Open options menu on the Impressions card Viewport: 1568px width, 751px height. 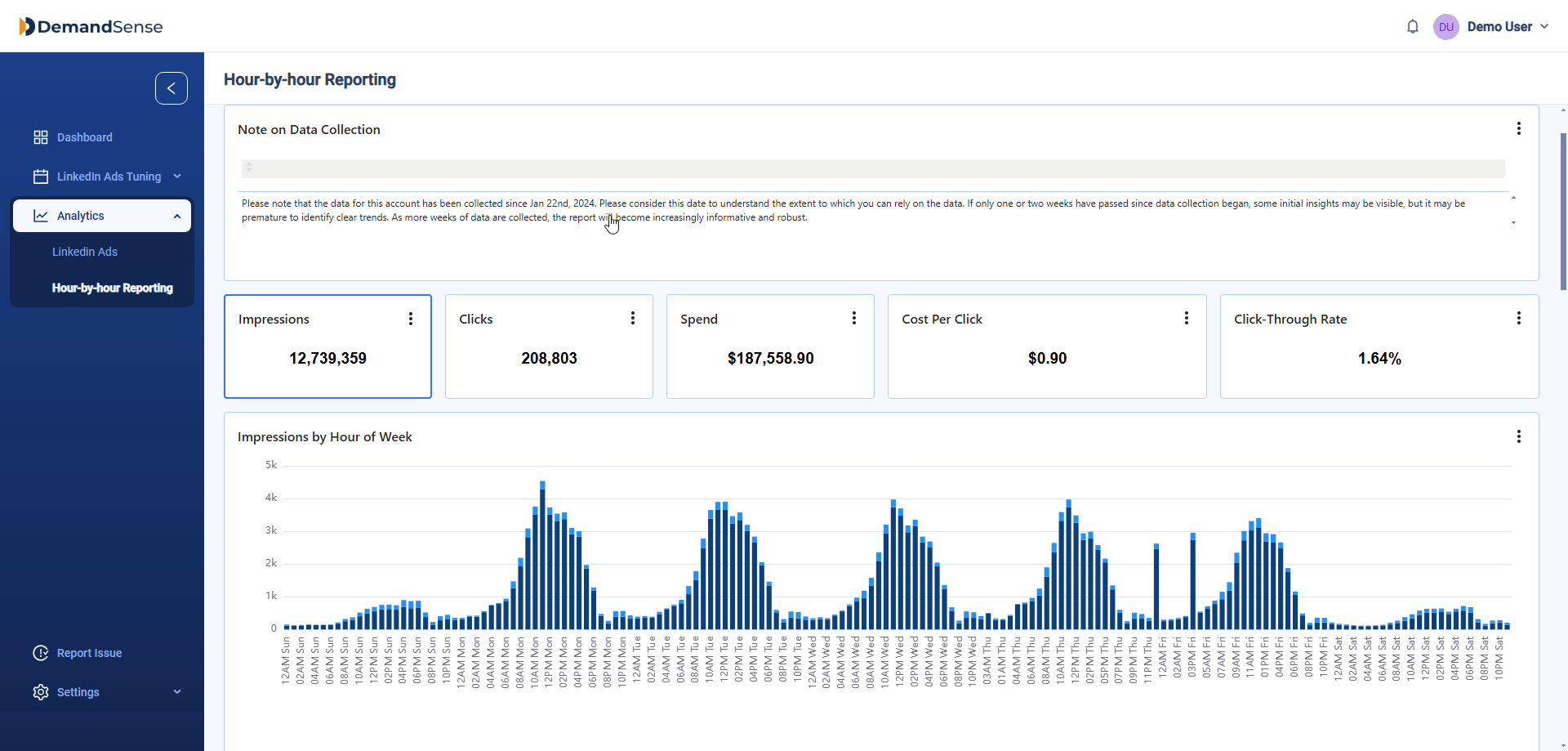(x=410, y=318)
